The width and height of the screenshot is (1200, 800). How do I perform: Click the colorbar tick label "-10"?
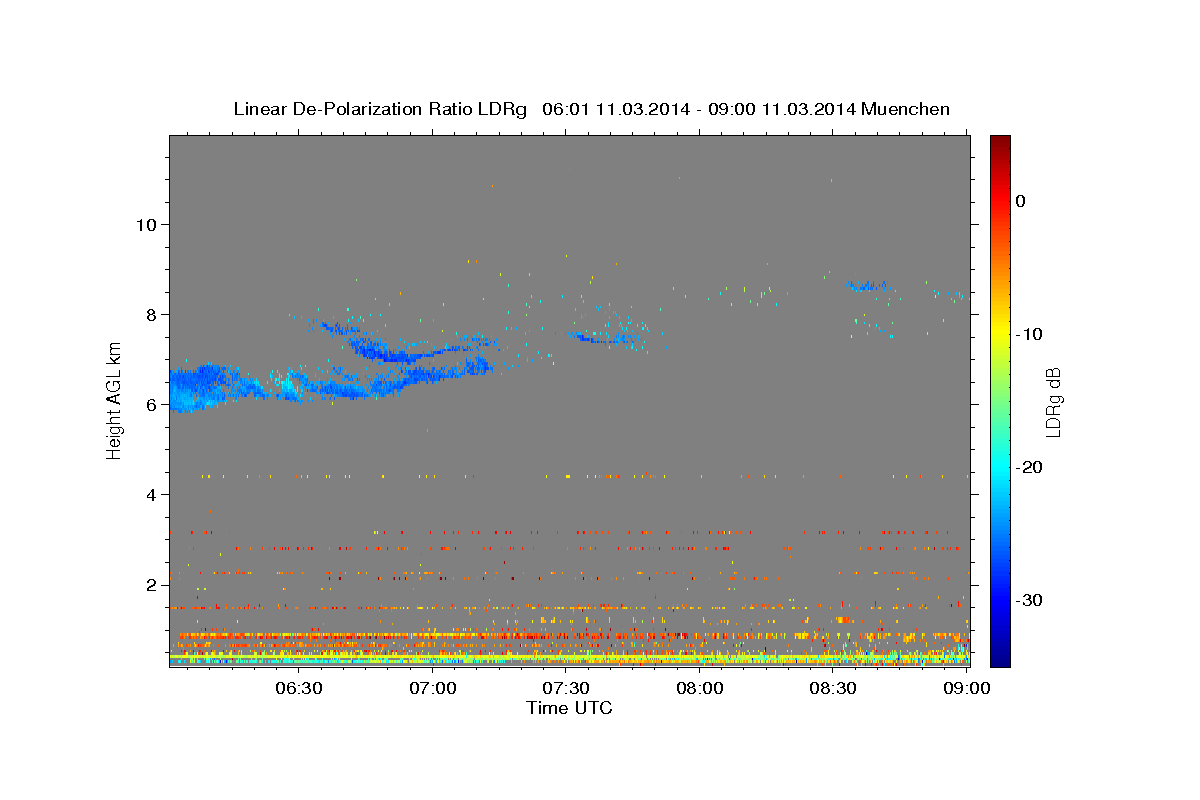tap(1030, 334)
